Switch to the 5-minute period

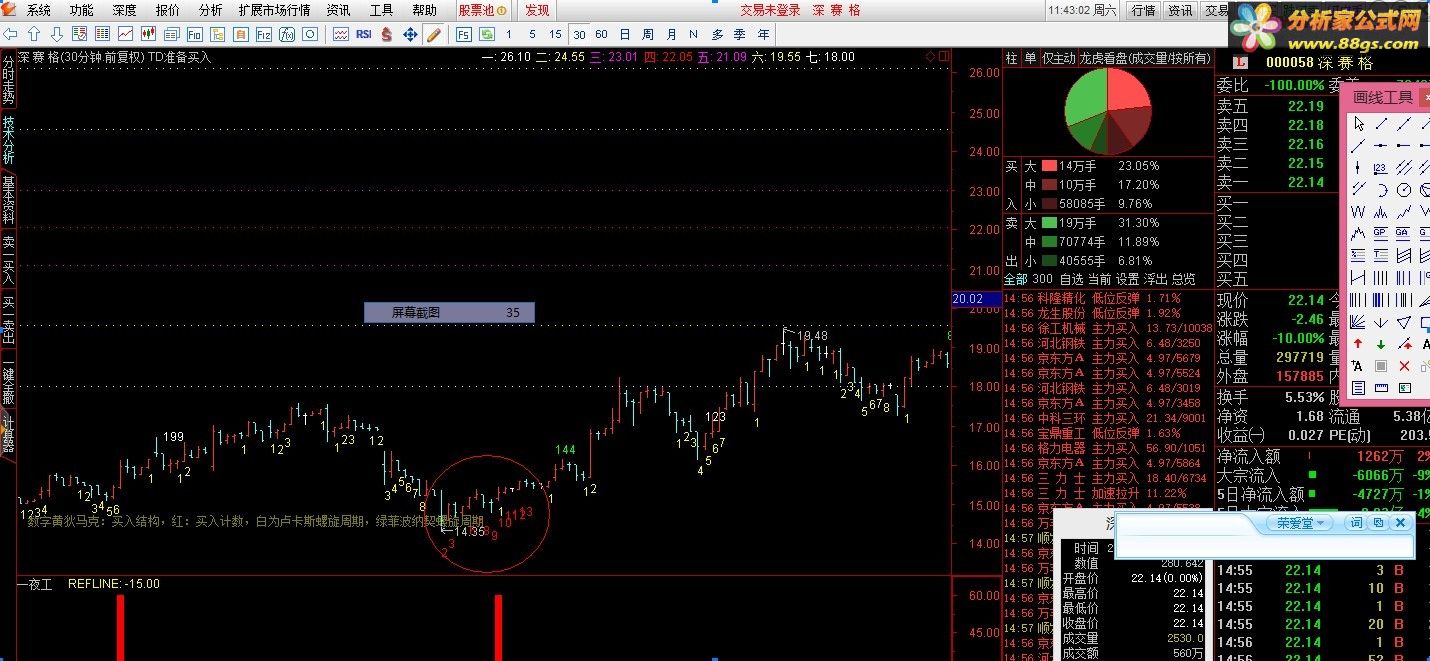pyautogui.click(x=532, y=34)
